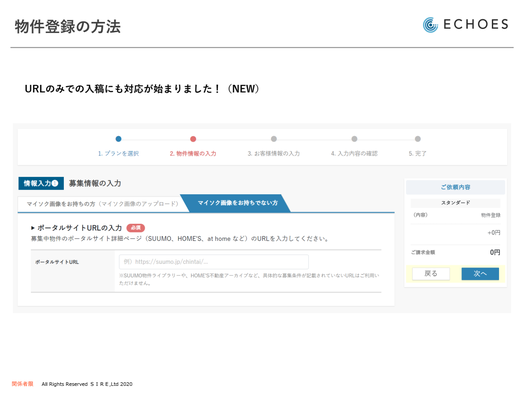Click the 情報入力 badge
524x393 pixels.
[41, 183]
